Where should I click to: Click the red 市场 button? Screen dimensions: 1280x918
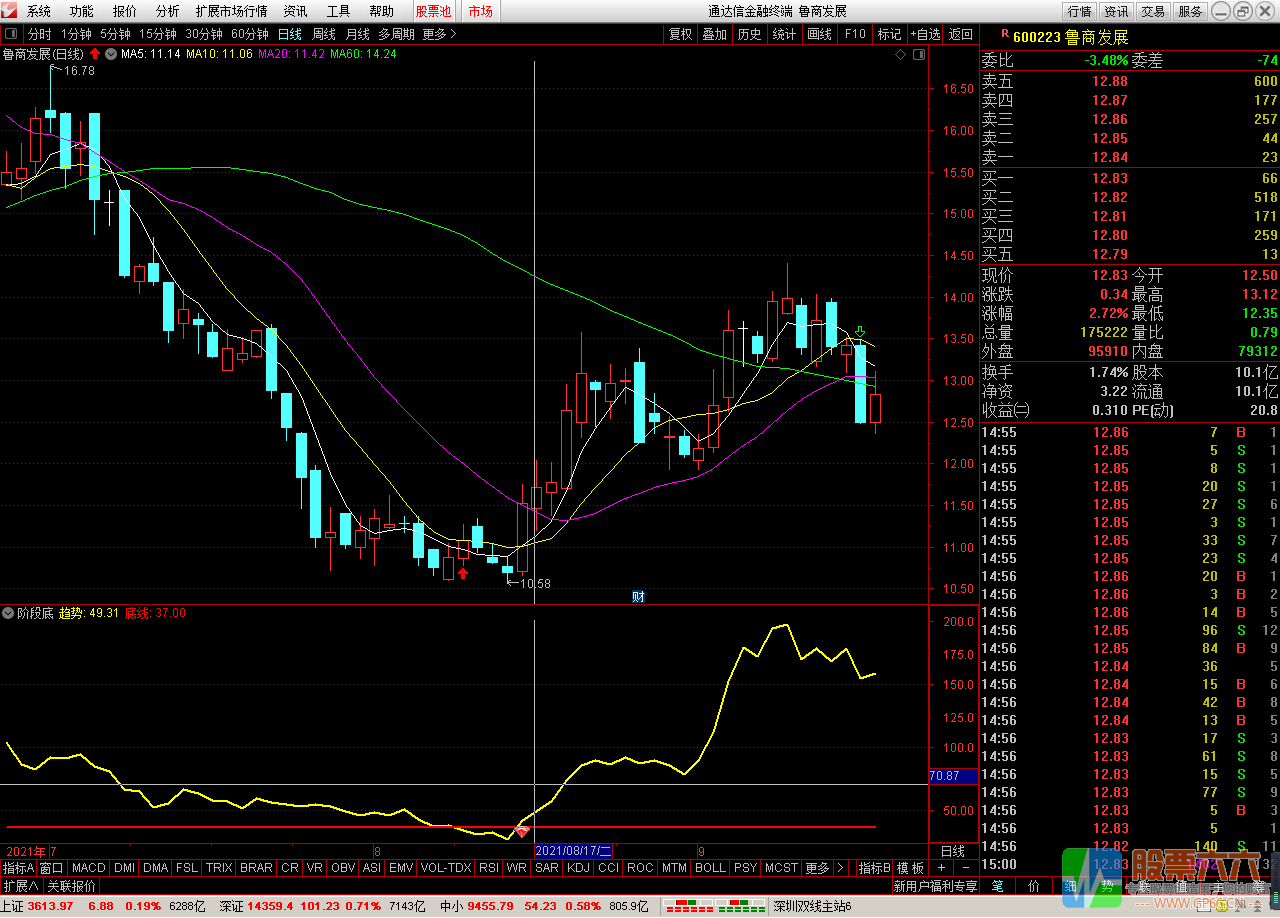pyautogui.click(x=481, y=11)
